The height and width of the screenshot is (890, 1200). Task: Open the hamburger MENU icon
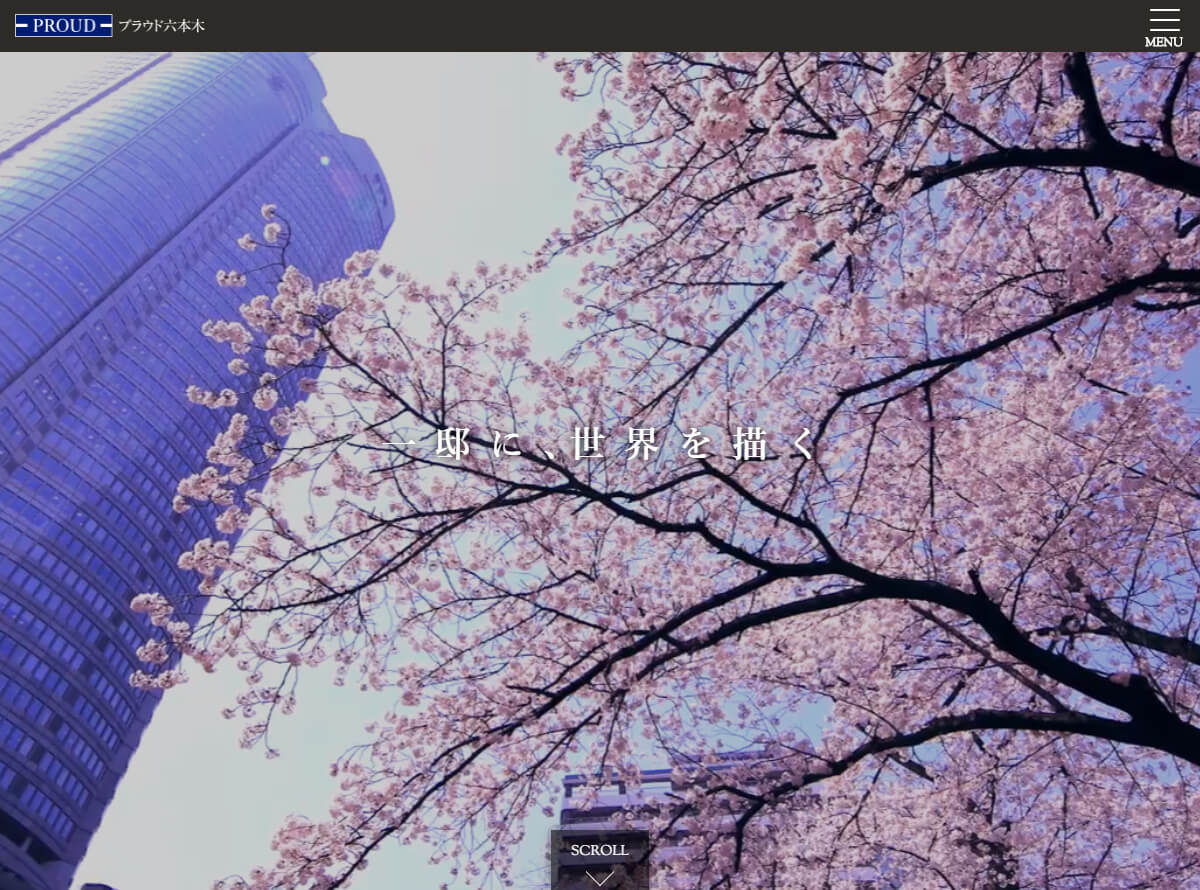1163,27
